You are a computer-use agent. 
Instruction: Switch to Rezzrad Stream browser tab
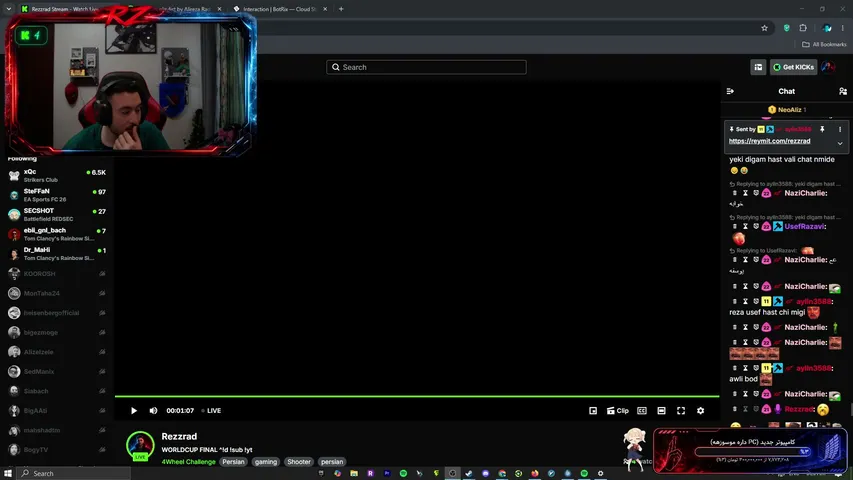tap(64, 9)
